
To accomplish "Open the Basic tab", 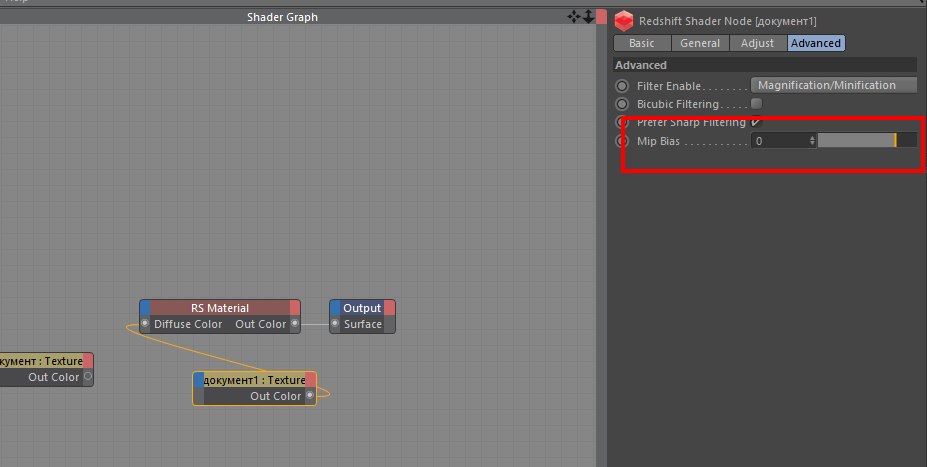I will pos(642,43).
